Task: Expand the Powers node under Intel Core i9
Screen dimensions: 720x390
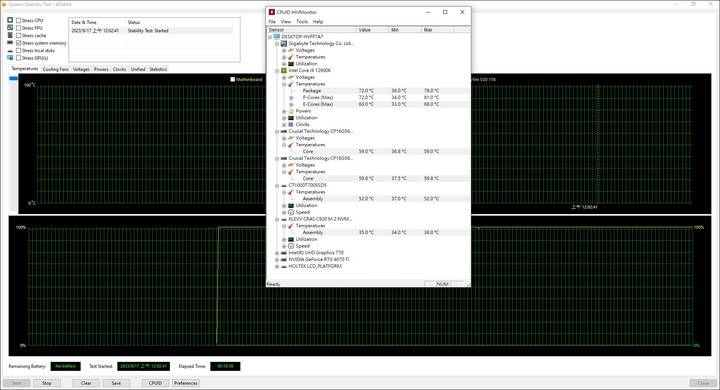Action: point(284,111)
